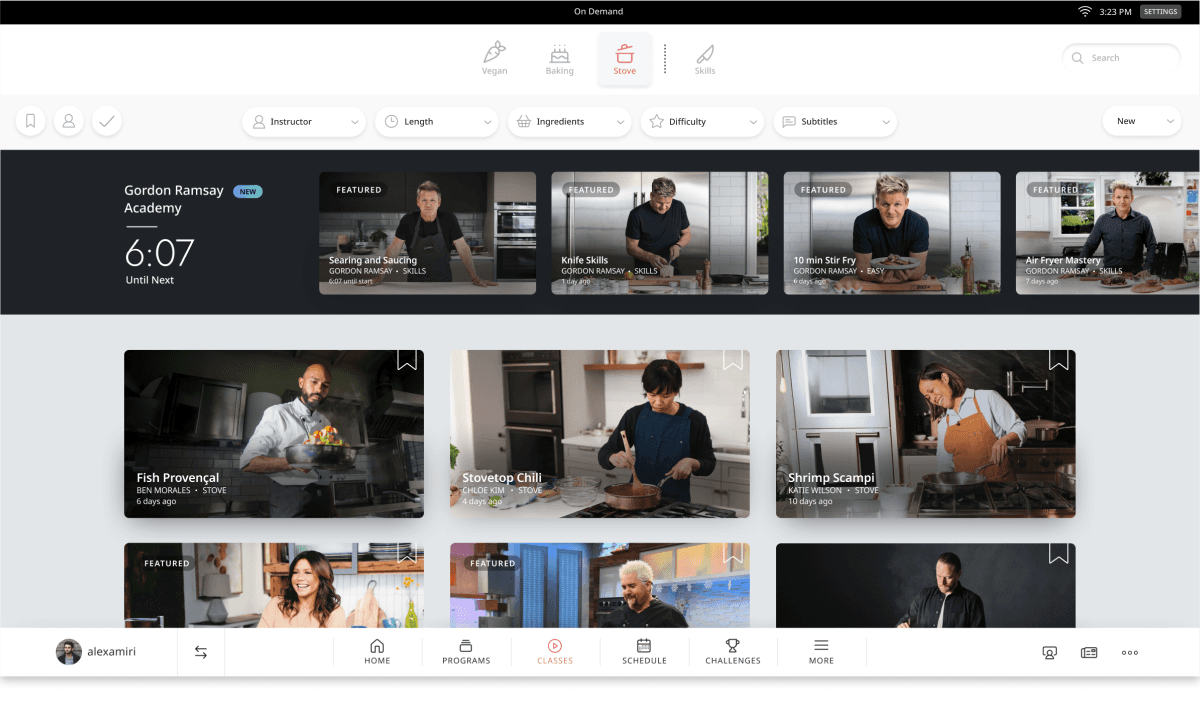Go to the Home tab
Viewport: 1200px width, 706px height.
click(377, 652)
